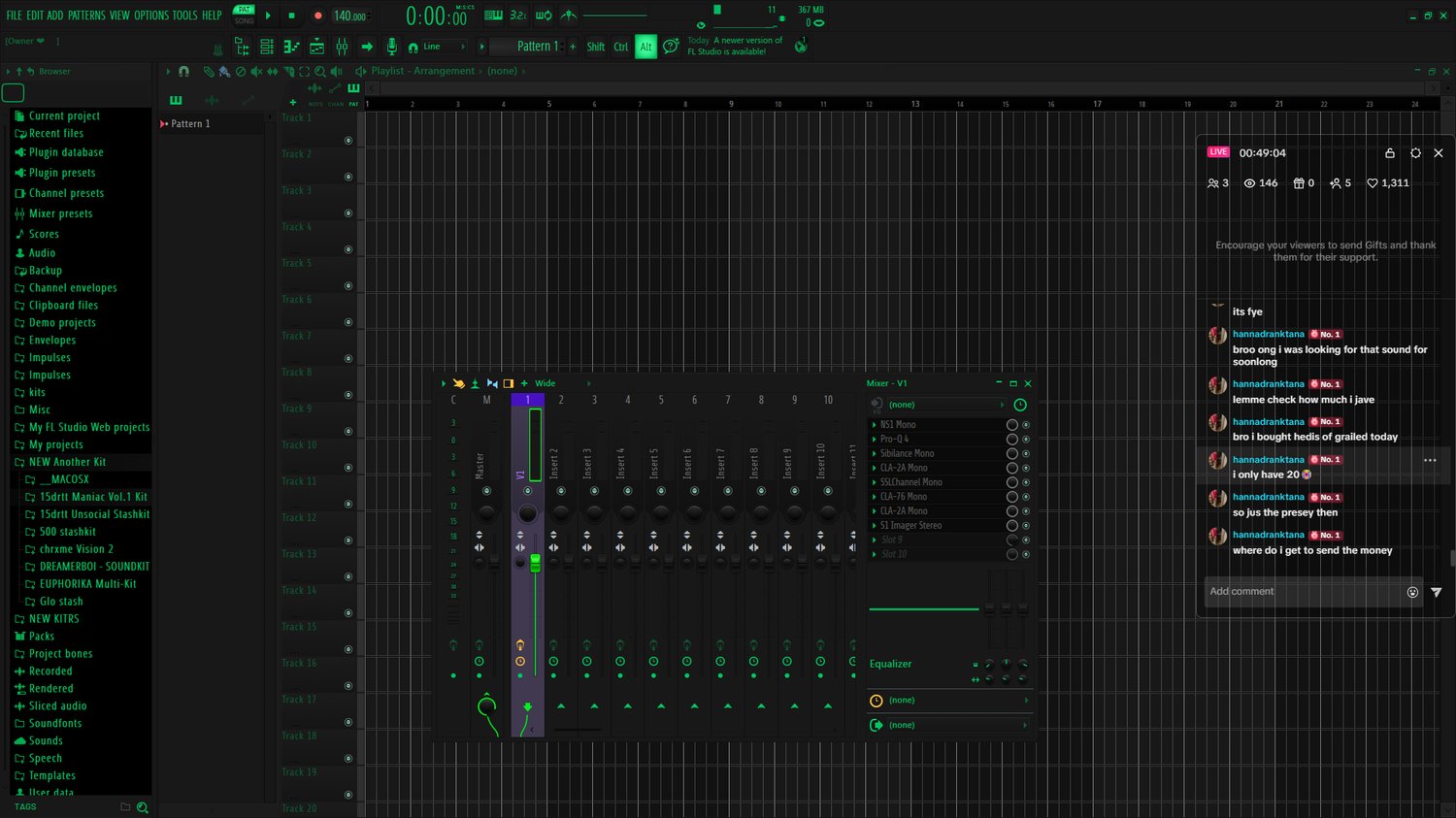This screenshot has height=818, width=1456.
Task: Toggle the metronome icon in the top bar
Action: pyautogui.click(x=569, y=16)
